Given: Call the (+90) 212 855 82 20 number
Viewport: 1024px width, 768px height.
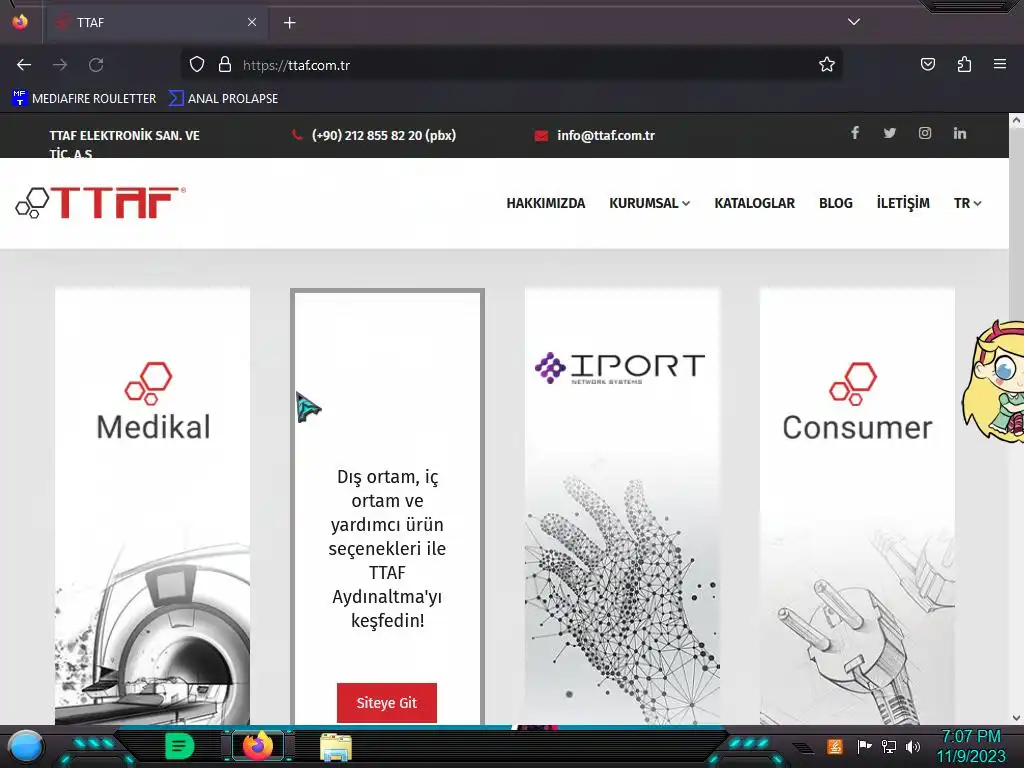Looking at the screenshot, I should click(384, 135).
